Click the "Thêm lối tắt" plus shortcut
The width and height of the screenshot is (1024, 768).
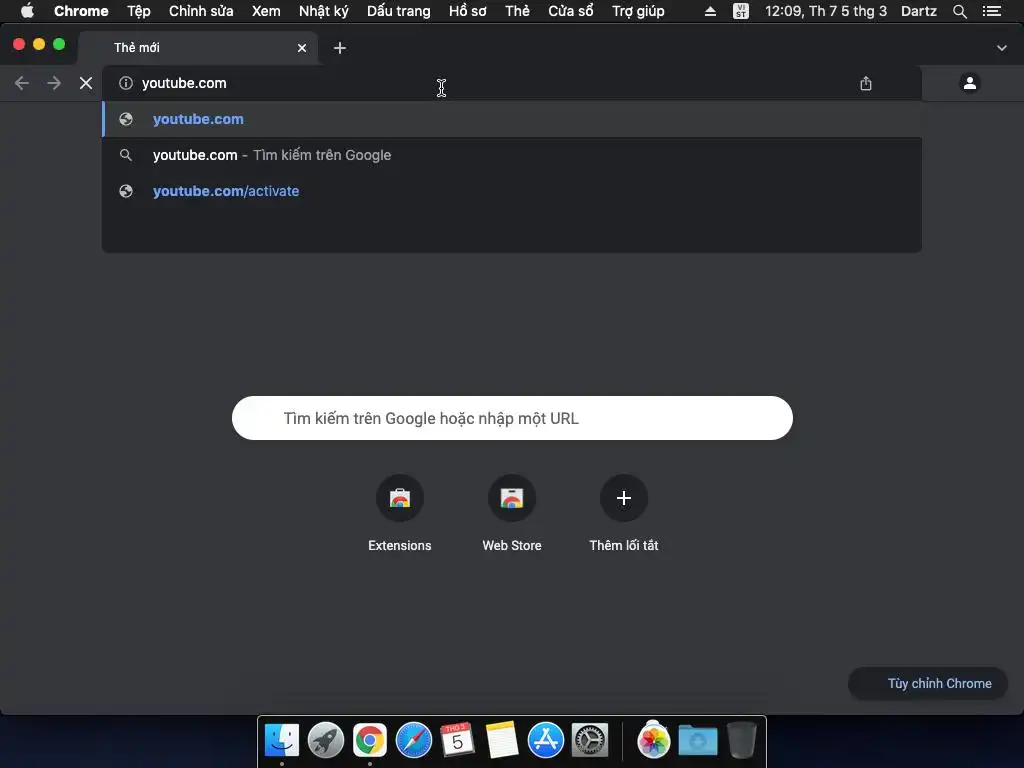(x=624, y=514)
